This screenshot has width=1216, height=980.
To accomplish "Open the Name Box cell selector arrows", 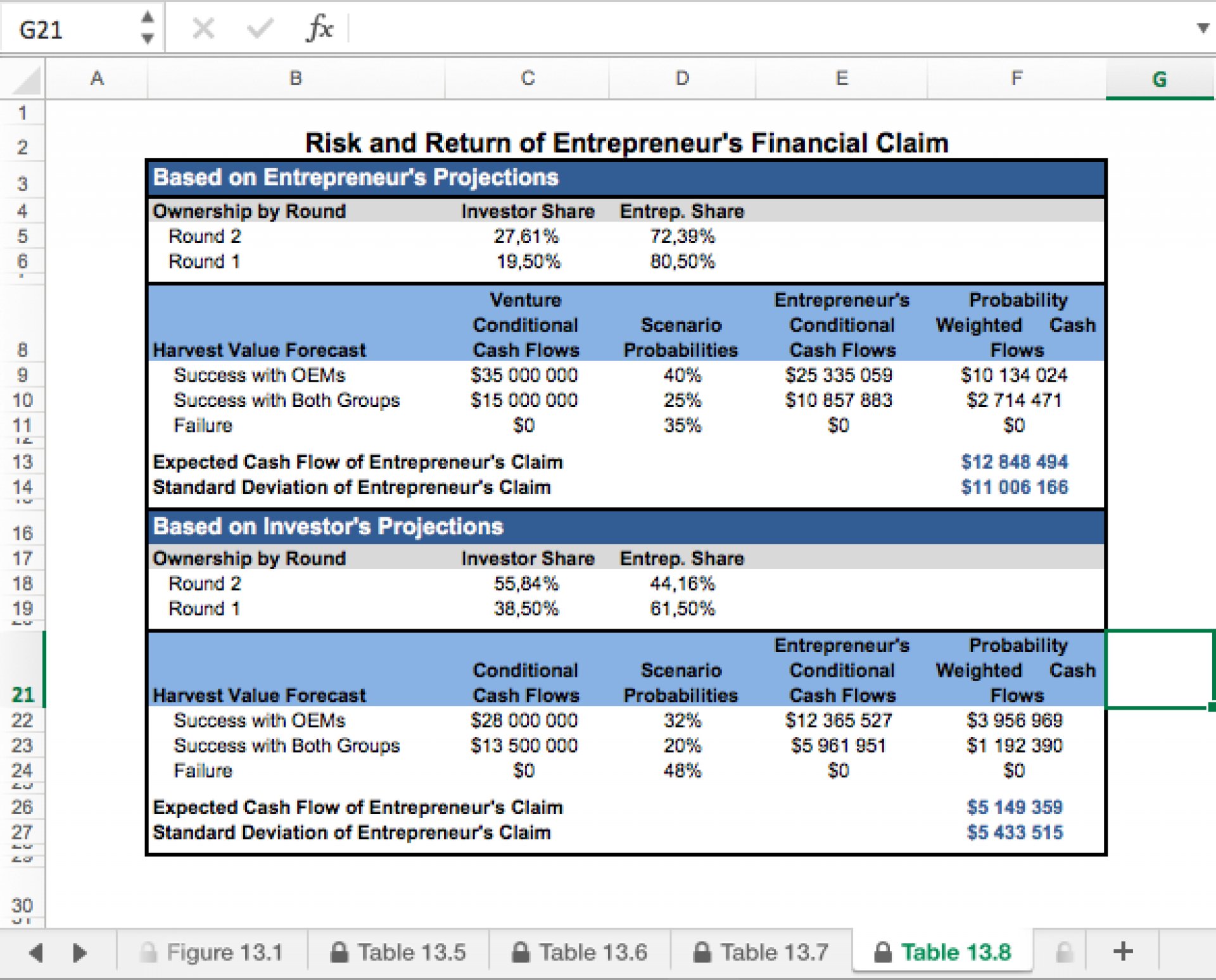I will [x=147, y=28].
